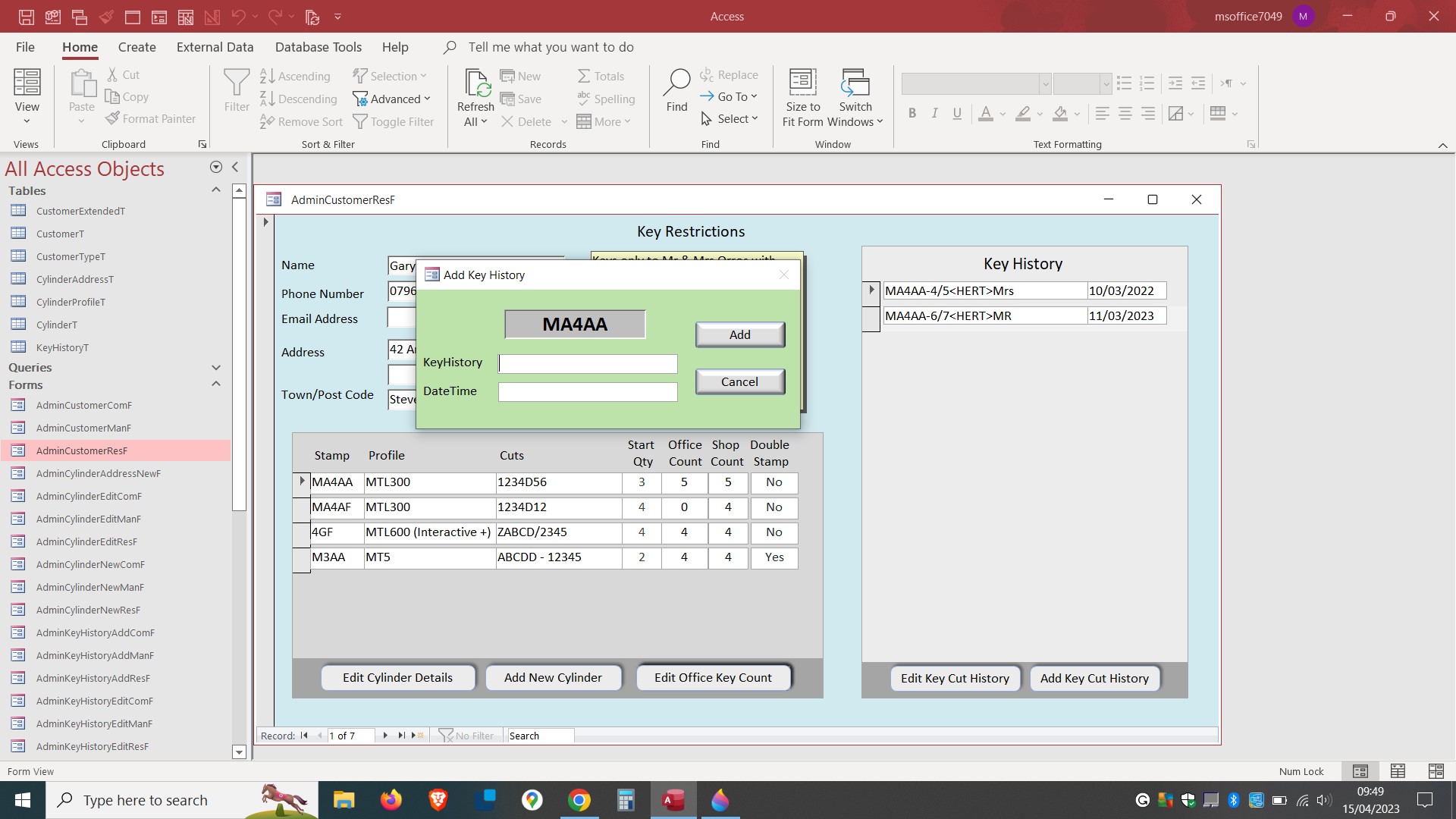Image resolution: width=1456 pixels, height=819 pixels.
Task: Open the File menu tab
Action: tap(25, 47)
